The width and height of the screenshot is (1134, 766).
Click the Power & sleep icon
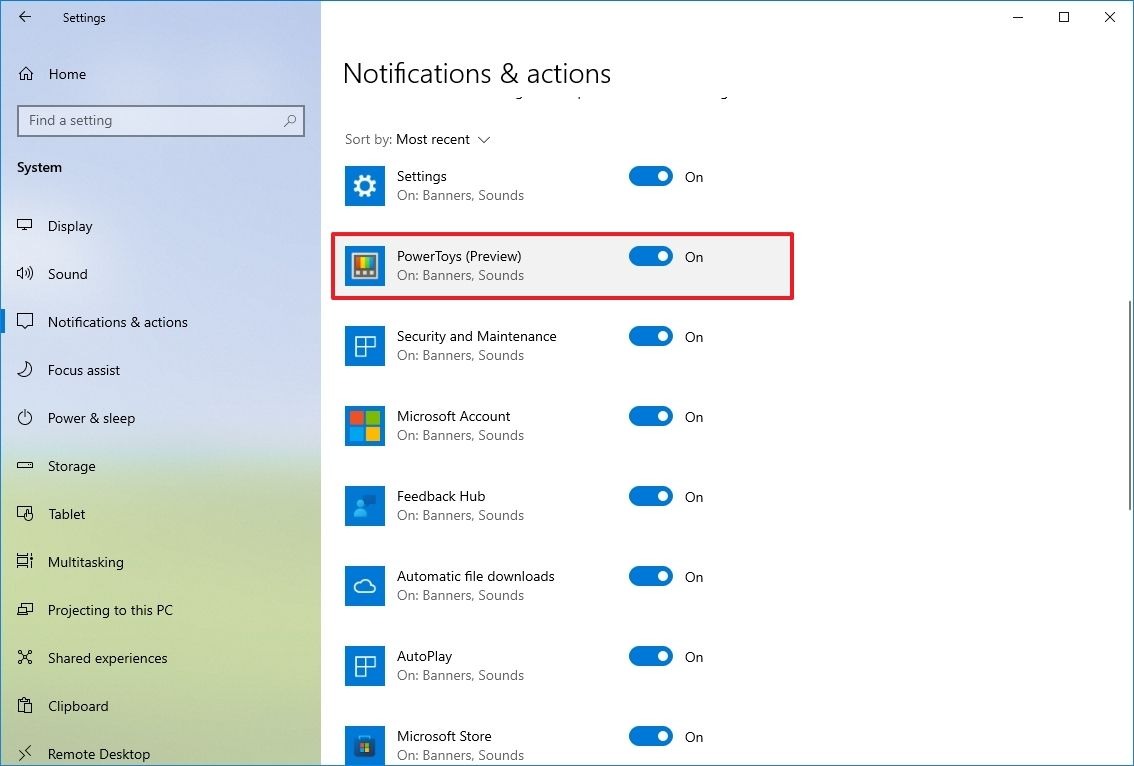25,418
